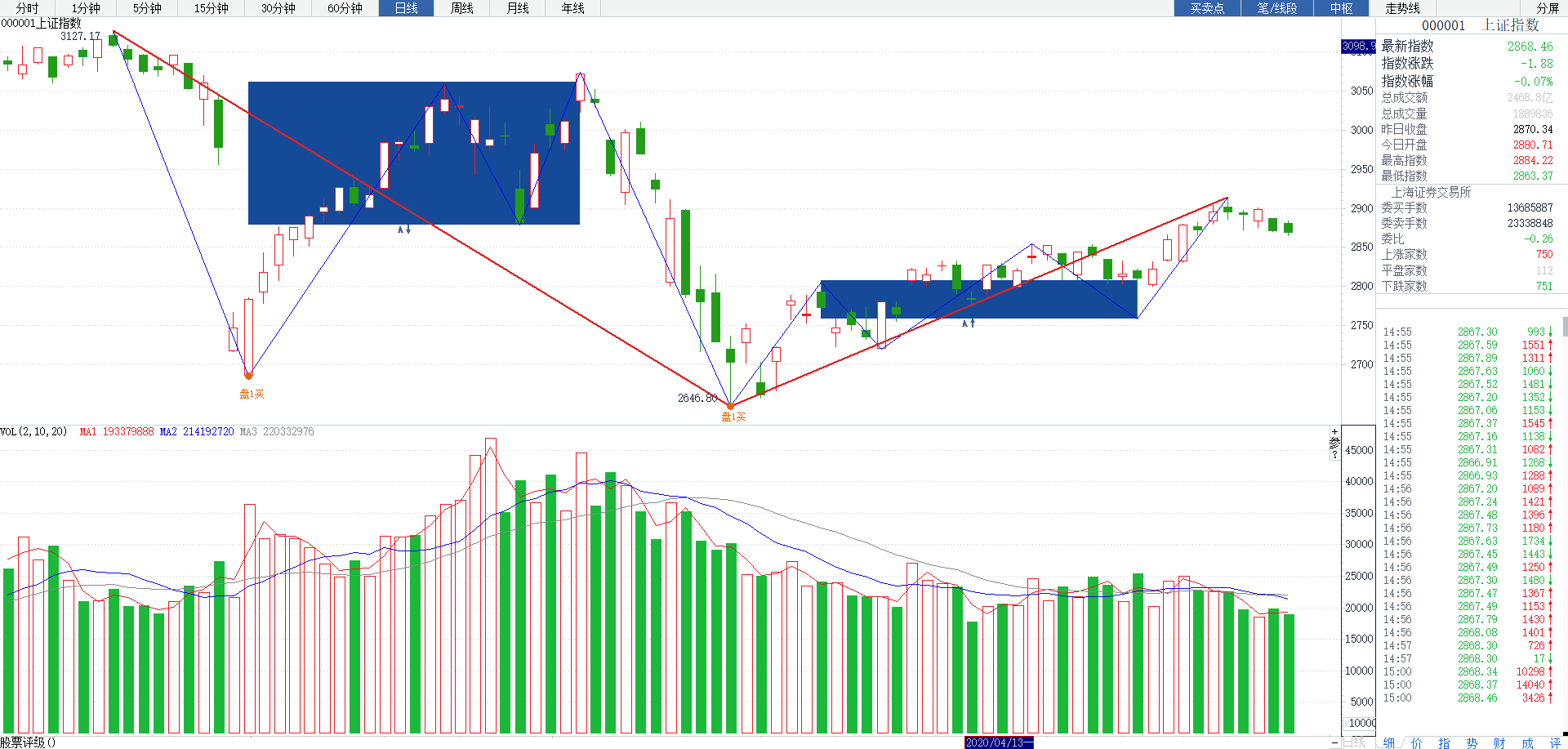Click the 000001 上证指数 panel header
Screen dimensions: 1568x749
click(x=1480, y=25)
